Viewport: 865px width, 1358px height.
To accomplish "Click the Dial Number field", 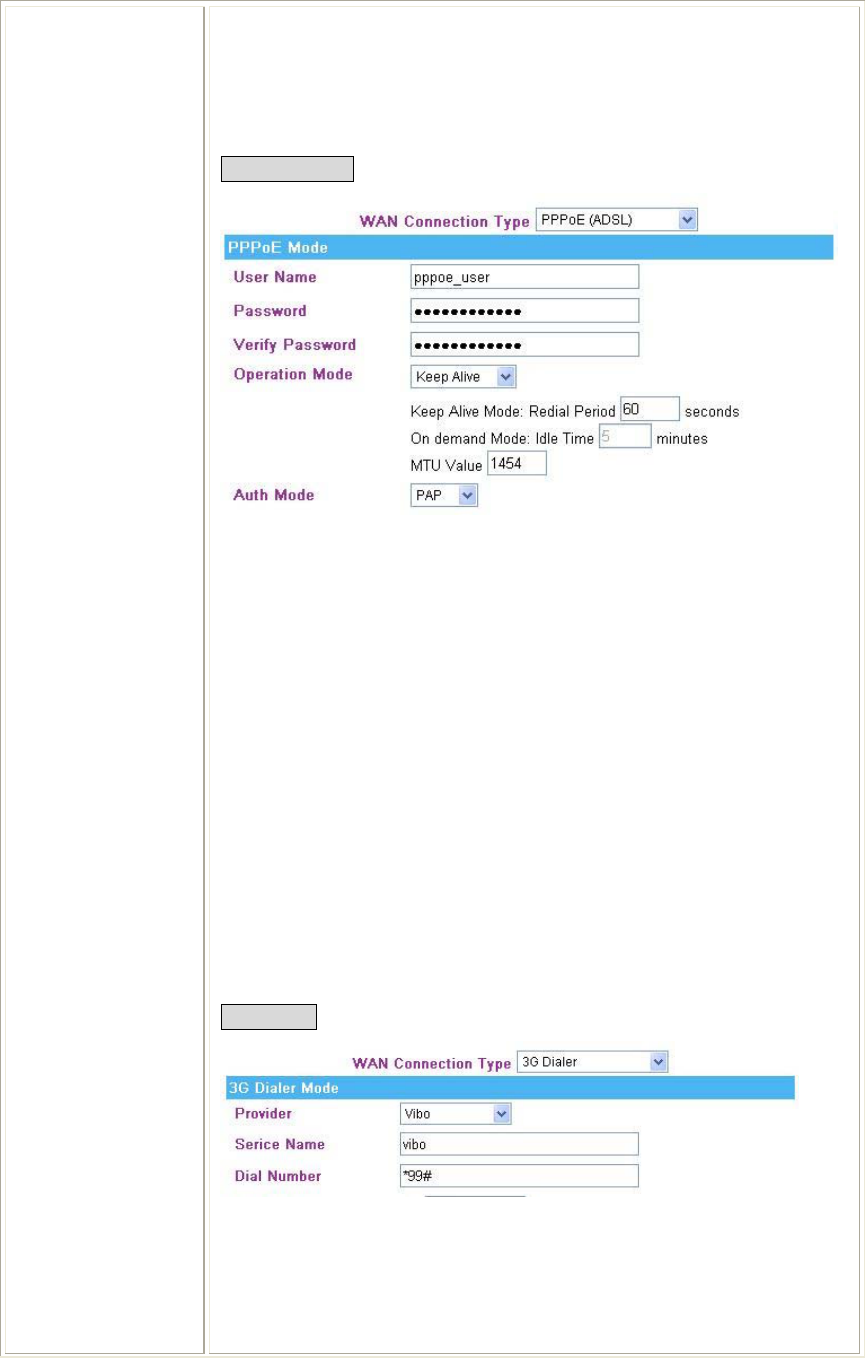I will (519, 1176).
